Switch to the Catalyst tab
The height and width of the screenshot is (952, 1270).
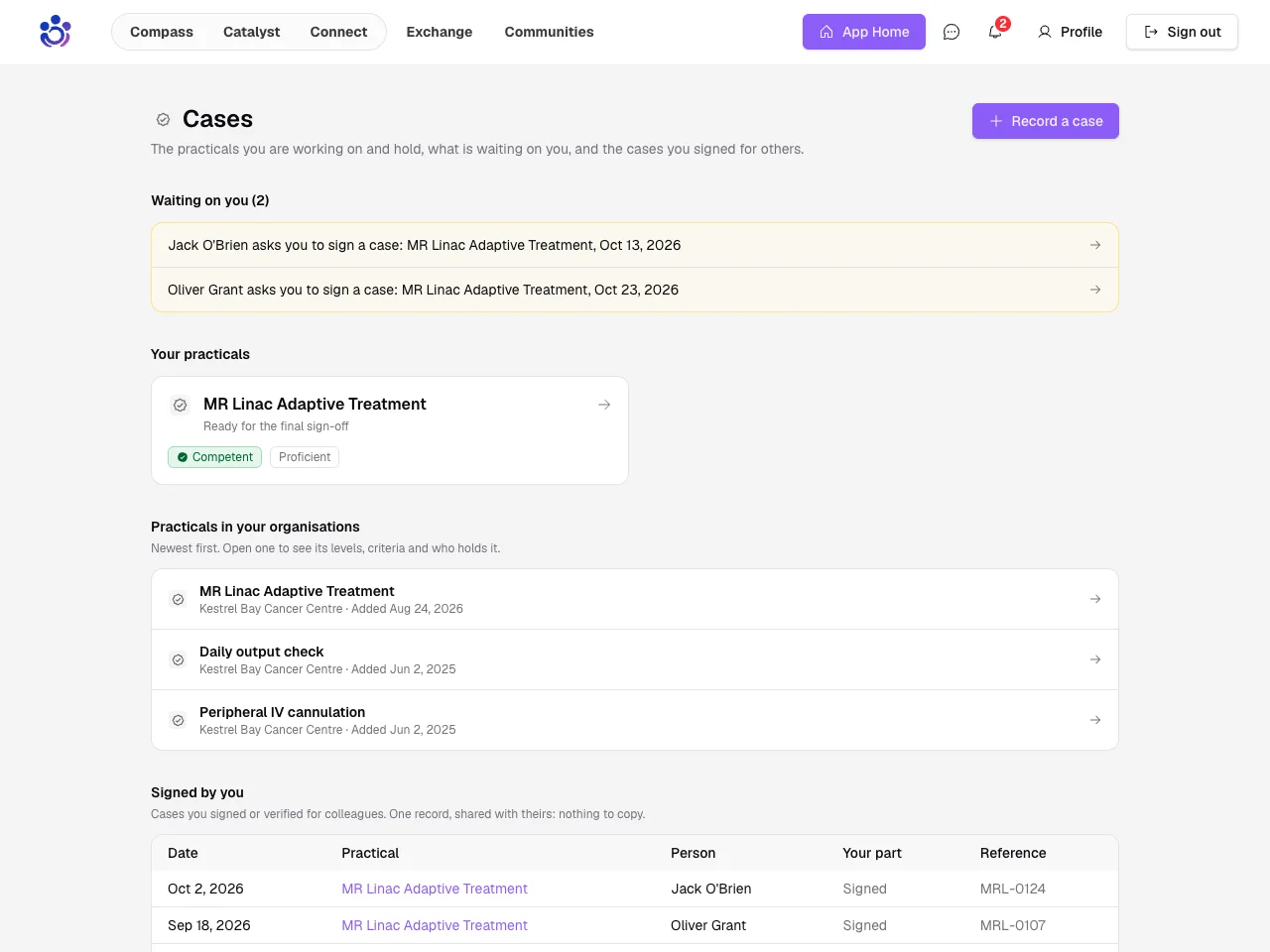coord(251,32)
